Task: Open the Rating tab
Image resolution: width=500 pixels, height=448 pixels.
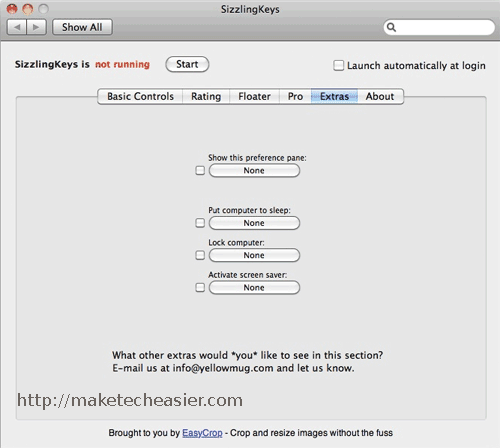Action: pos(206,96)
